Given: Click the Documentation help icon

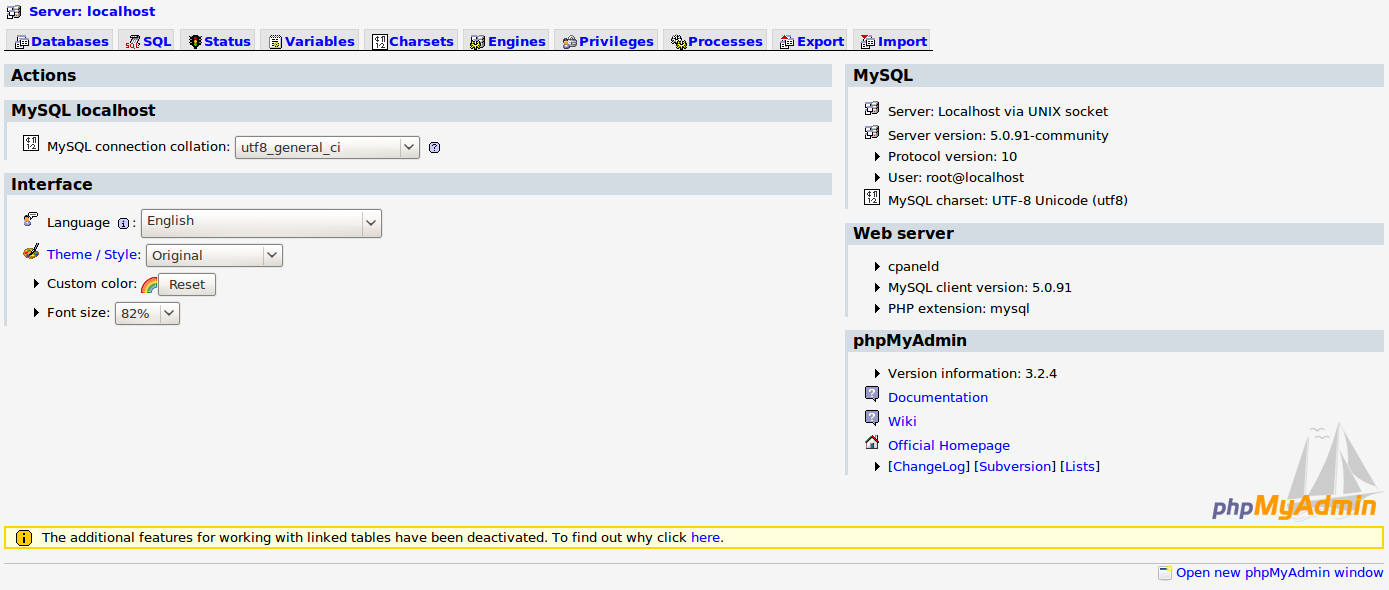Looking at the screenshot, I should 872,395.
